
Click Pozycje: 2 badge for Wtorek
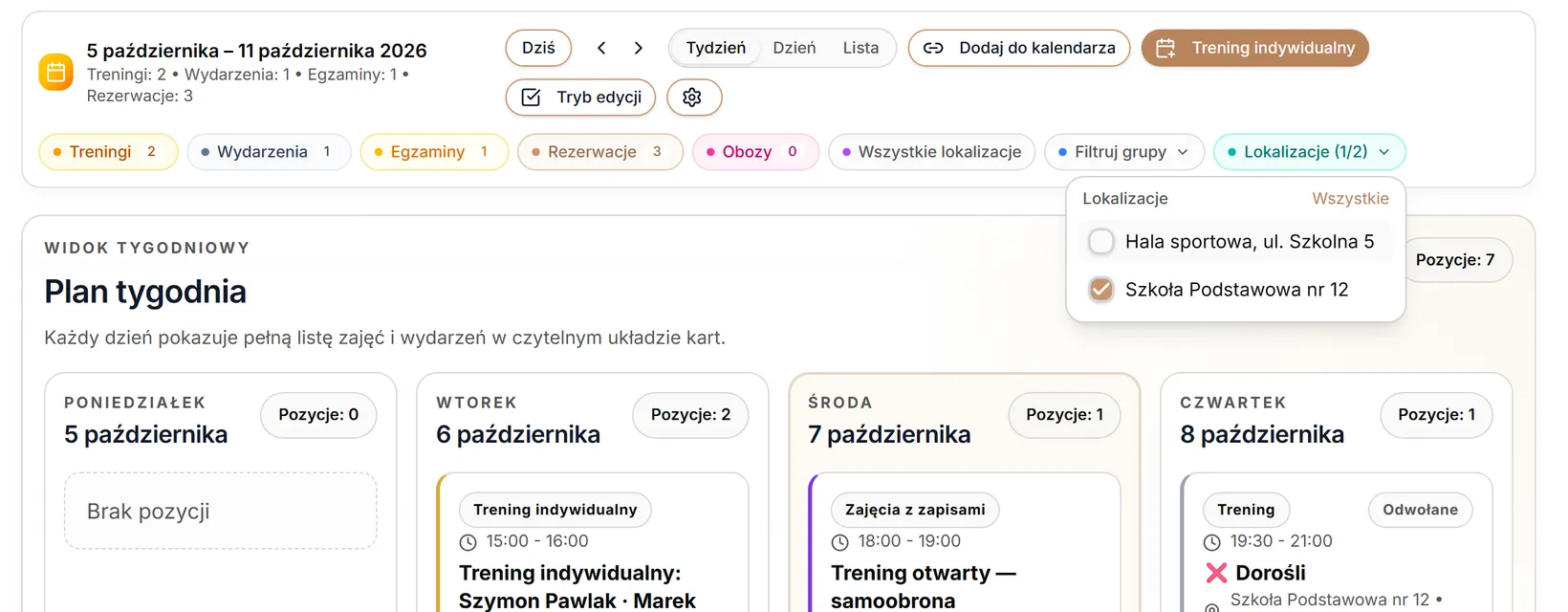click(x=690, y=415)
